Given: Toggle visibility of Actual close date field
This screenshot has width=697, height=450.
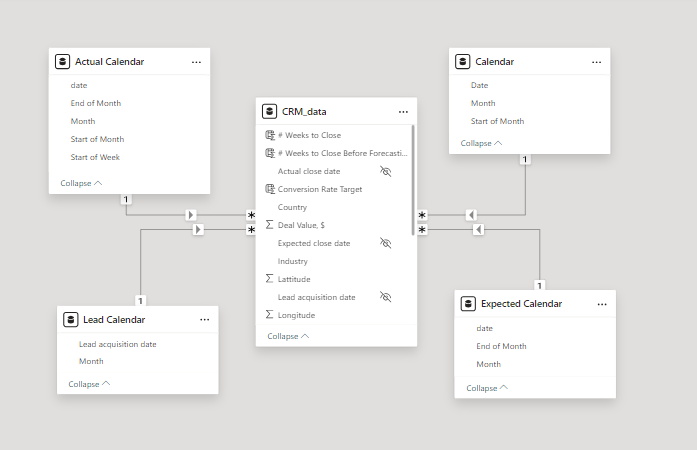Looking at the screenshot, I should click(x=386, y=171).
